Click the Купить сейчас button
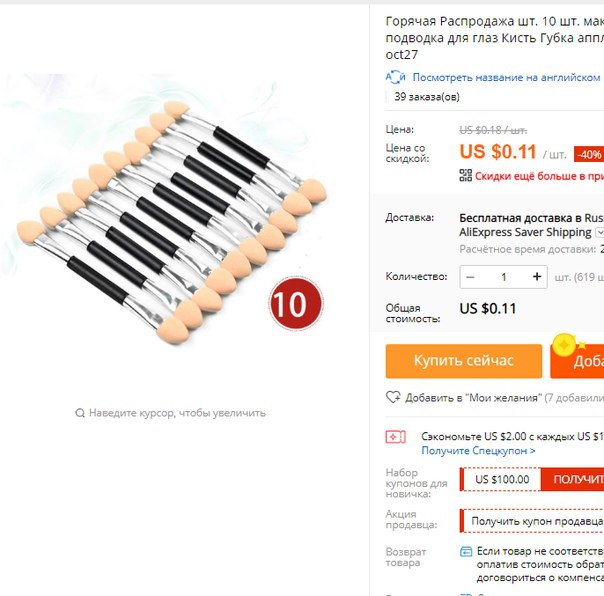Viewport: 604px width, 596px height. pos(464,361)
